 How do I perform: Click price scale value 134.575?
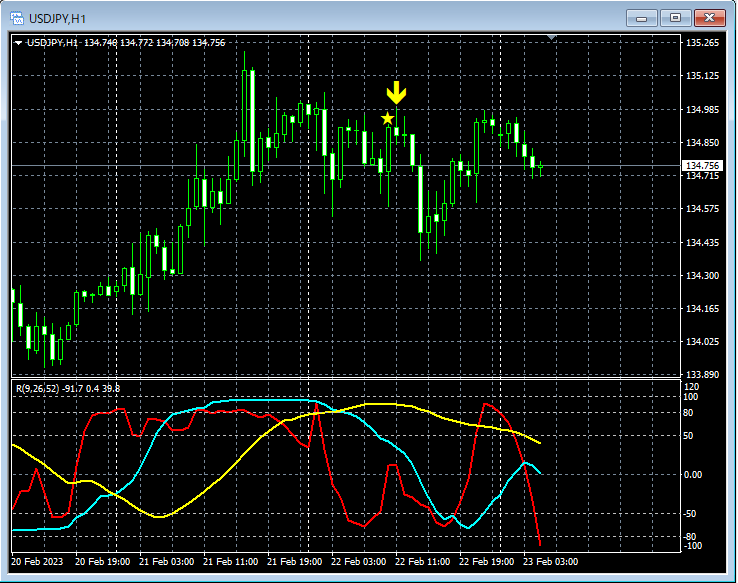coord(702,208)
